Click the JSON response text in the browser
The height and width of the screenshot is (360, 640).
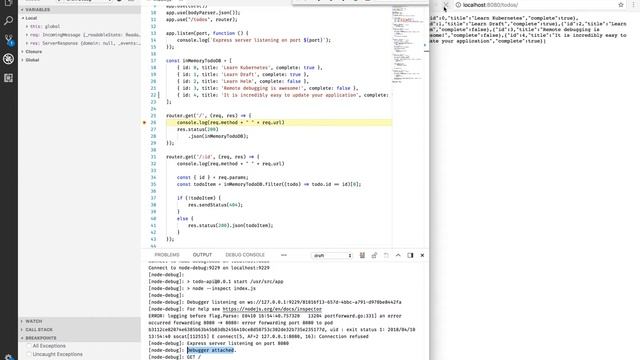tap(528, 29)
